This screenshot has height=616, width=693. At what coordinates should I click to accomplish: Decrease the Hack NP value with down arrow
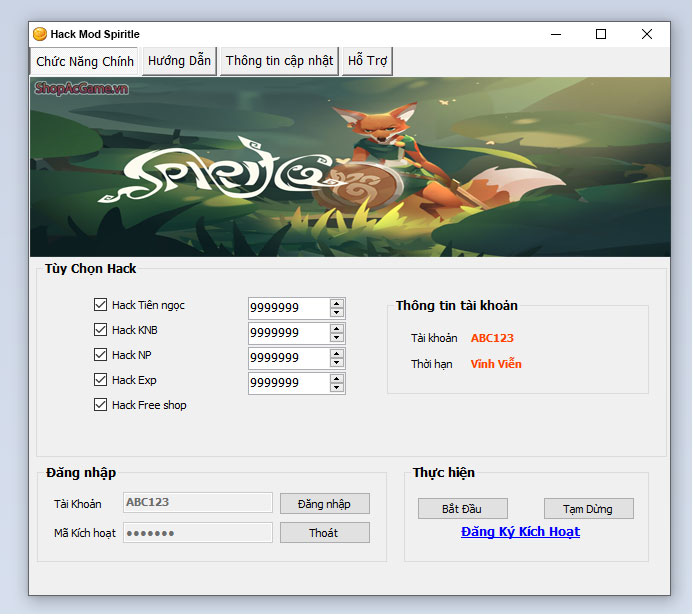pyautogui.click(x=337, y=362)
